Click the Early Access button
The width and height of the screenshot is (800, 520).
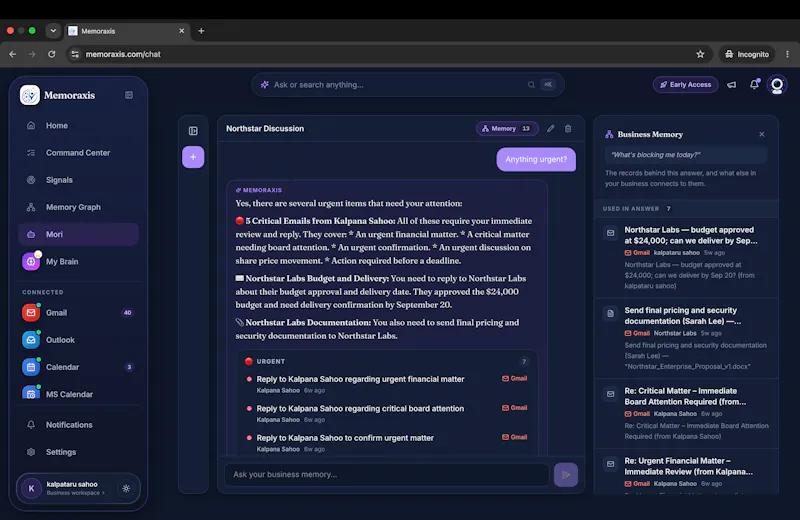coord(685,85)
